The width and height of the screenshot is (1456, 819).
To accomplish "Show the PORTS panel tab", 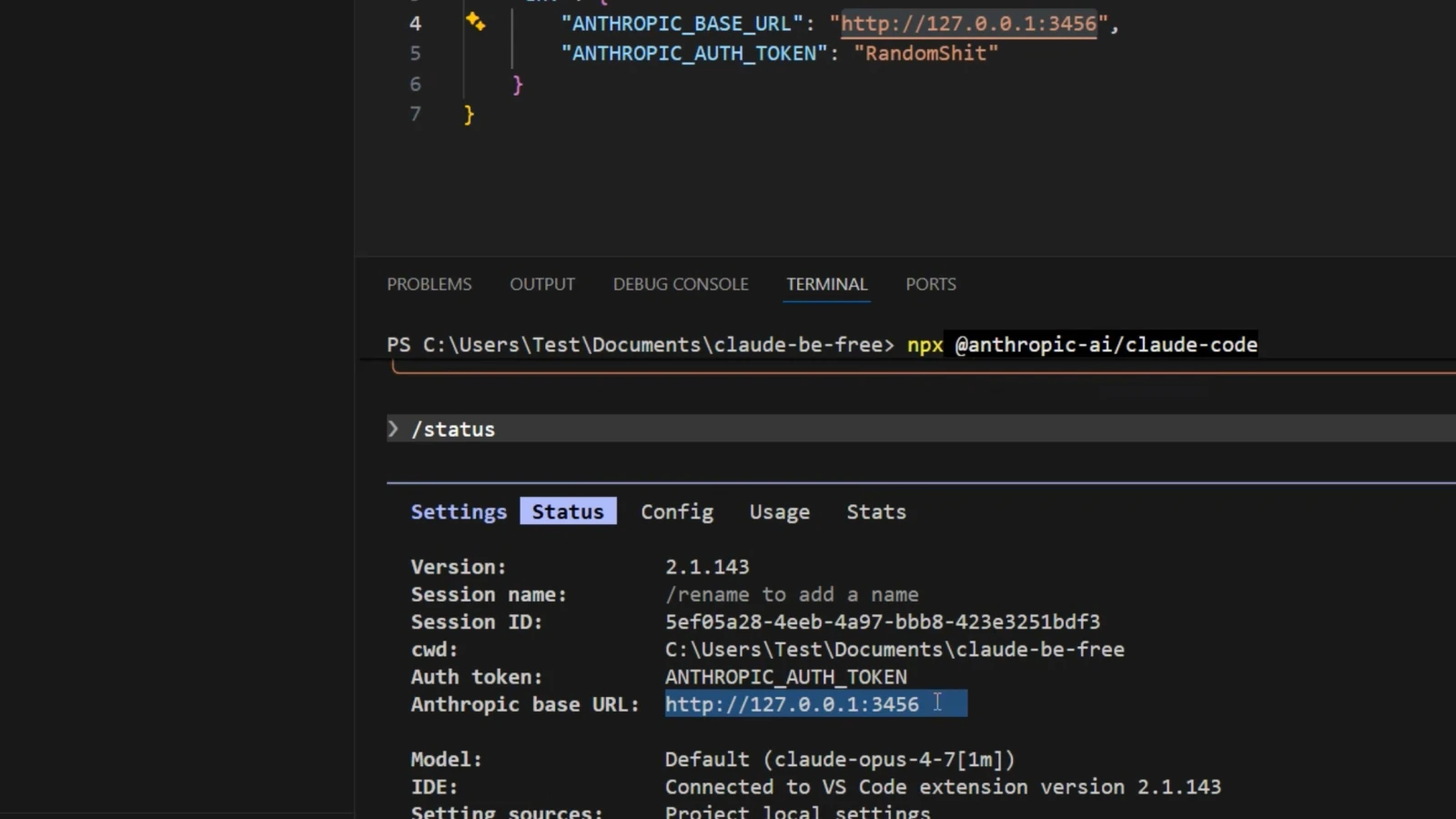I will coord(931,284).
